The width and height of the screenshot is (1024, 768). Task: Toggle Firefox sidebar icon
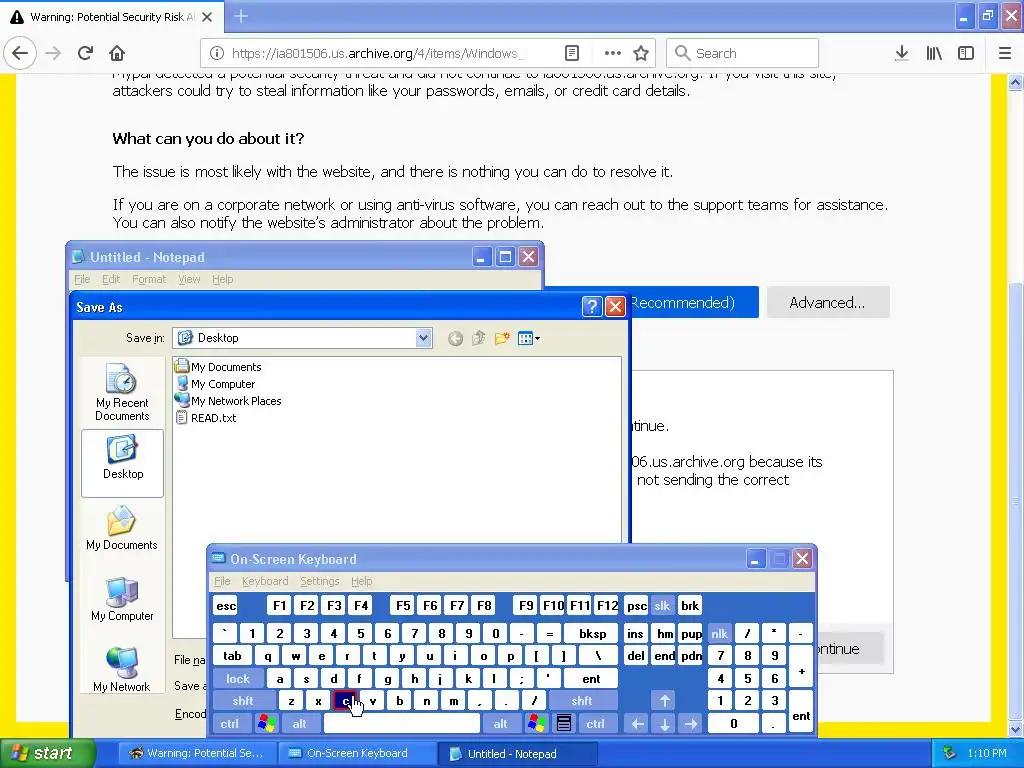(966, 53)
